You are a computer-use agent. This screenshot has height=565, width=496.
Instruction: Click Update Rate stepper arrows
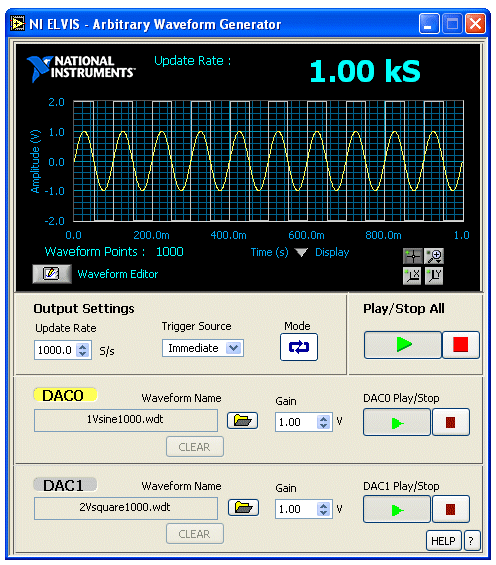(83, 350)
